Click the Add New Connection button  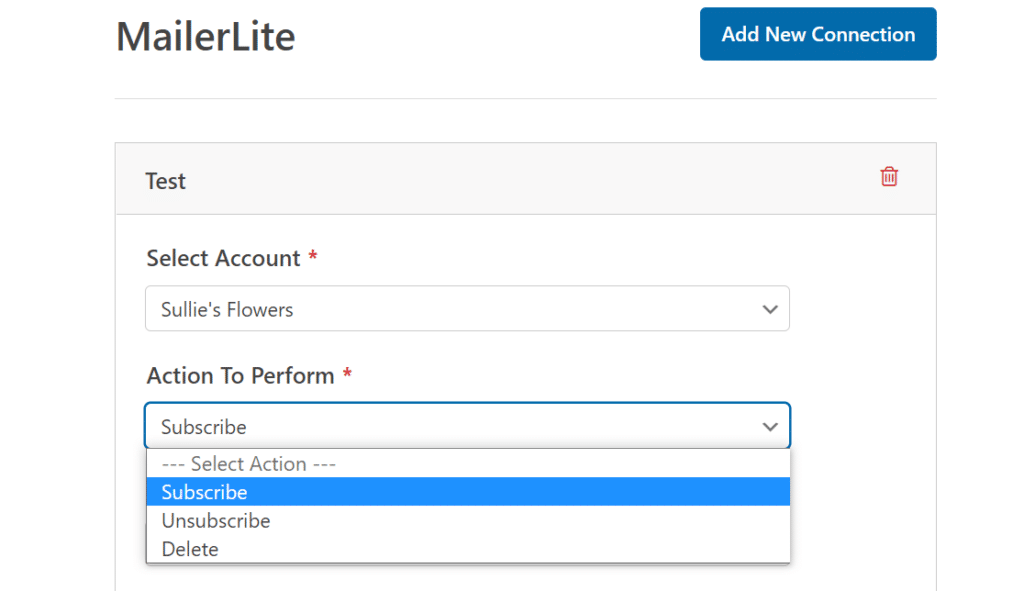pos(817,33)
